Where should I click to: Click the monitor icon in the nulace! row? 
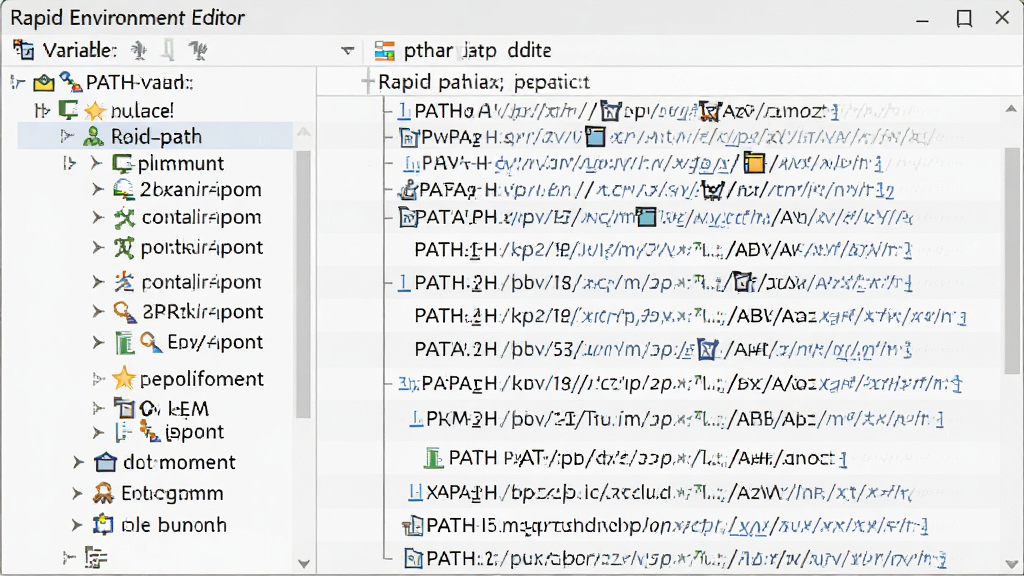[68, 110]
